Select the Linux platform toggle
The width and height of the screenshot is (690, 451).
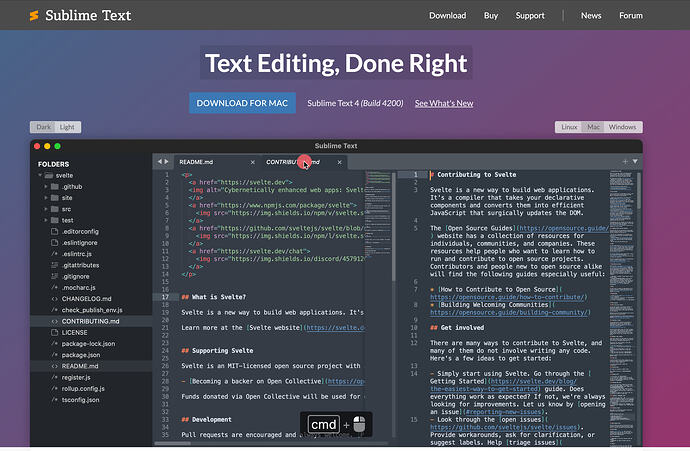click(x=569, y=127)
